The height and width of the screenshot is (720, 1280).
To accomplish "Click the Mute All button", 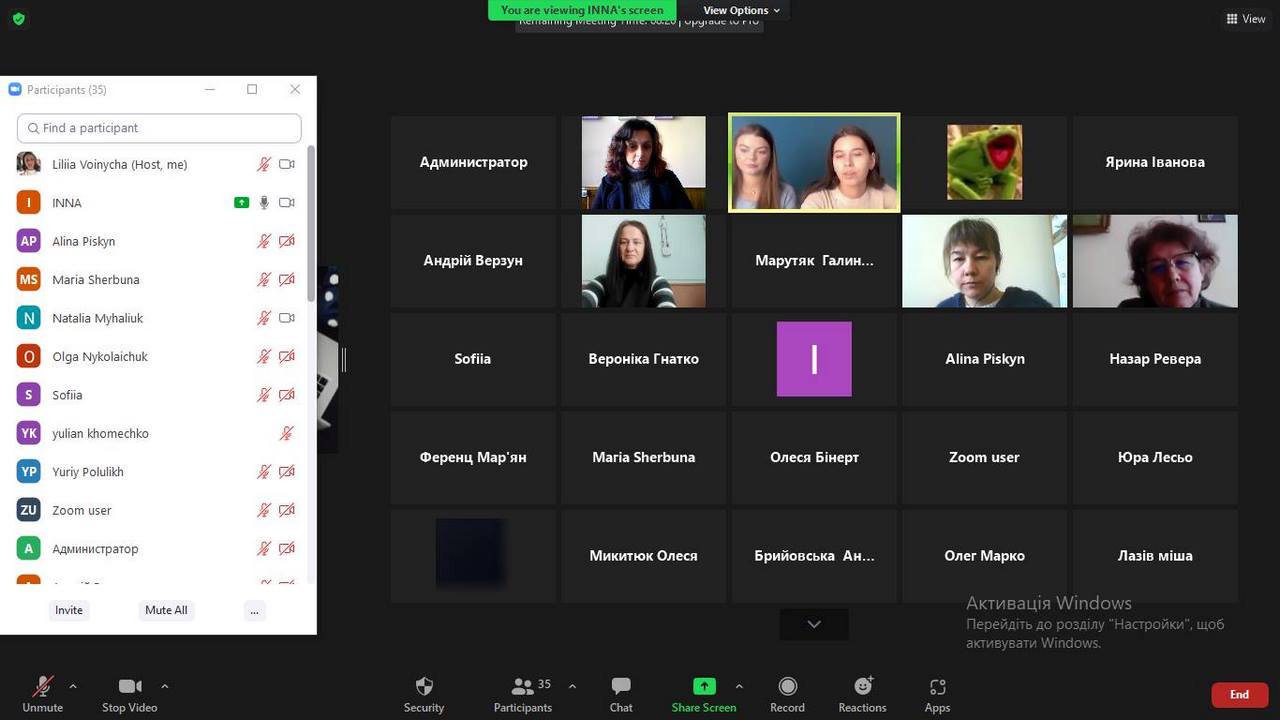I will point(166,610).
